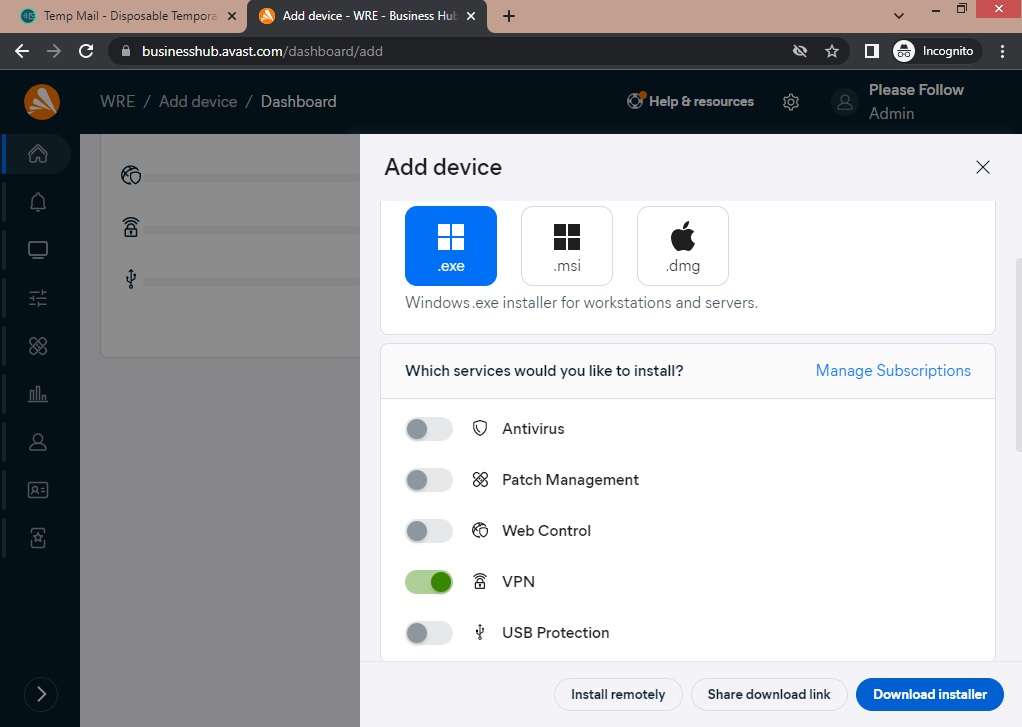1022x727 pixels.
Task: Open the Chrome three-dot menu
Action: pyautogui.click(x=1002, y=52)
